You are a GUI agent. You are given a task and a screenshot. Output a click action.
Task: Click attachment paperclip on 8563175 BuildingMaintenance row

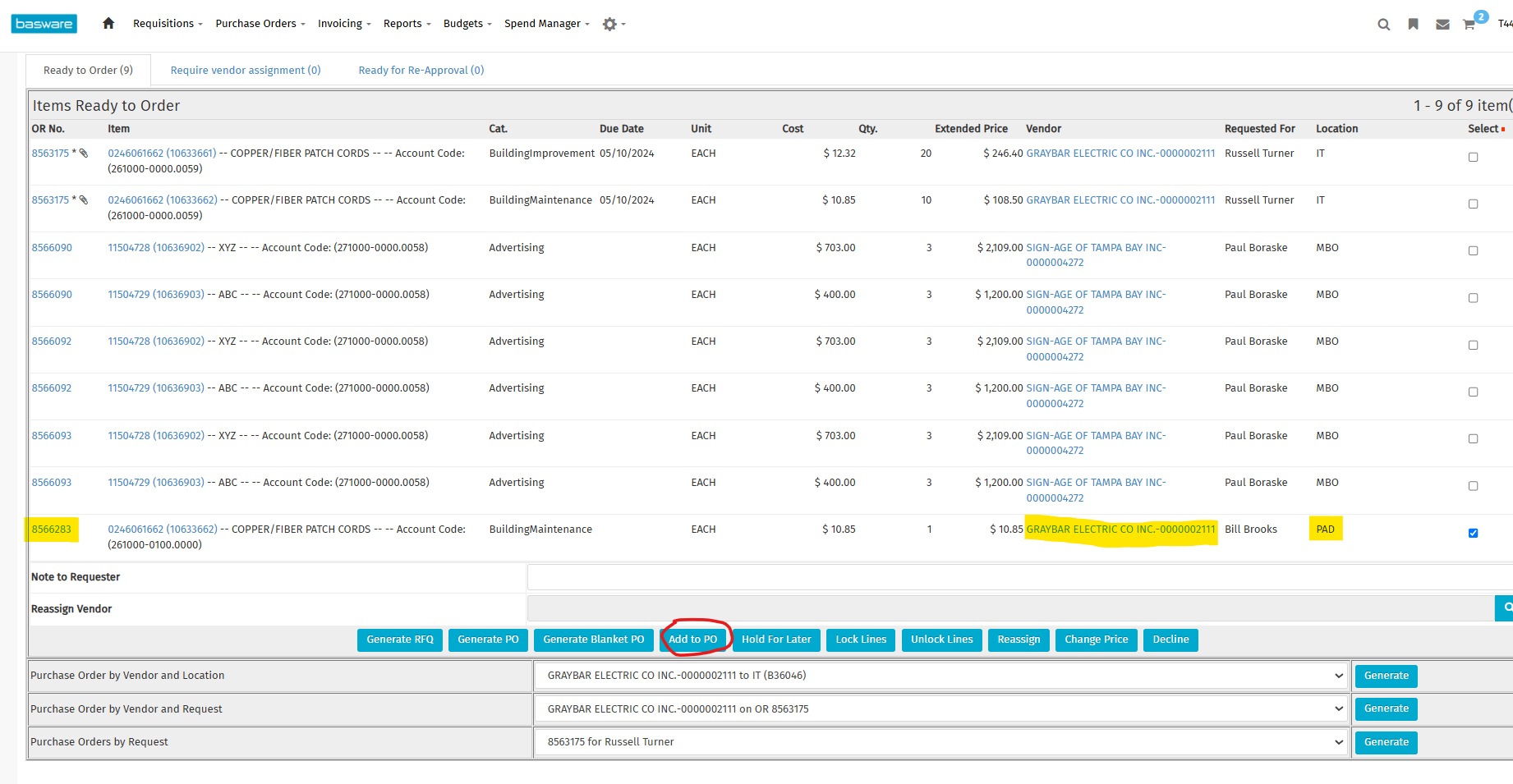tap(84, 200)
